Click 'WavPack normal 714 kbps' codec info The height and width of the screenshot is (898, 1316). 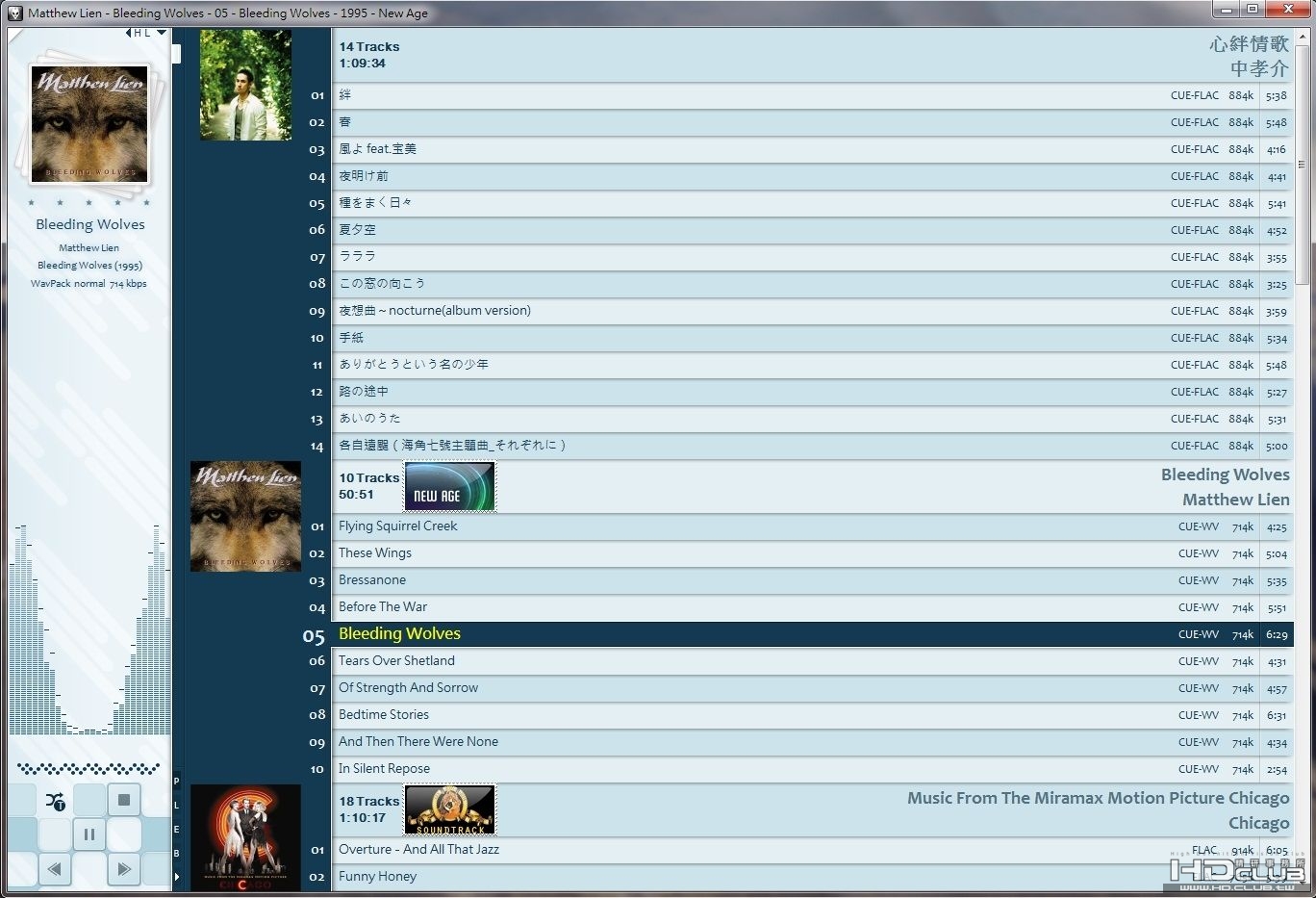click(x=89, y=284)
